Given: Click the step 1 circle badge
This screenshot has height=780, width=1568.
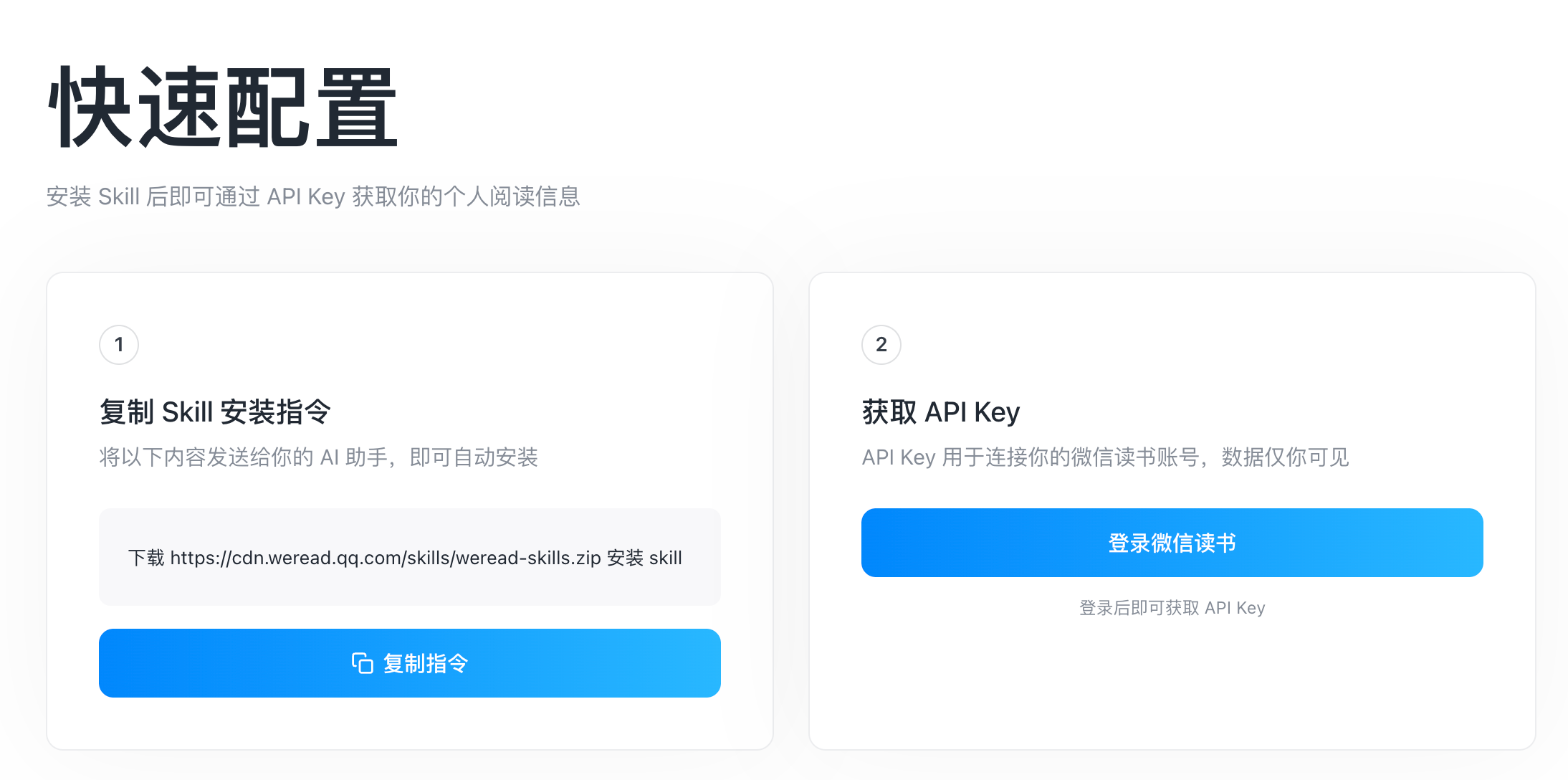Looking at the screenshot, I should tap(119, 345).
